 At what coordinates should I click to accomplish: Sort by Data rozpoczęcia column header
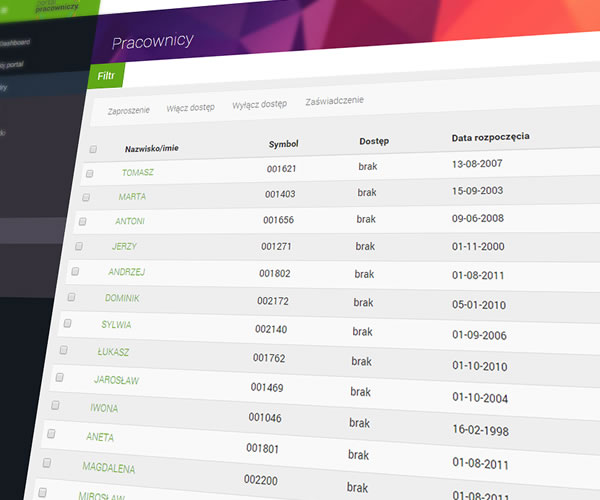coord(491,137)
